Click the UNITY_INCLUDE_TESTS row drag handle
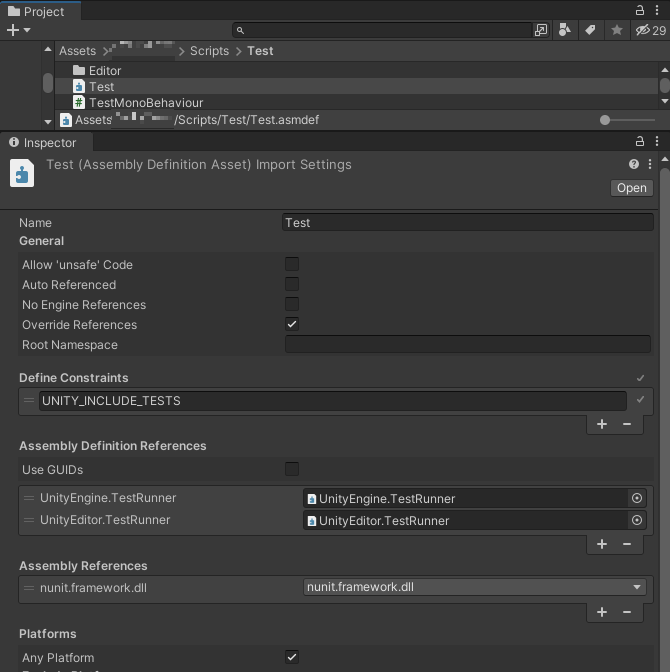 click(29, 400)
